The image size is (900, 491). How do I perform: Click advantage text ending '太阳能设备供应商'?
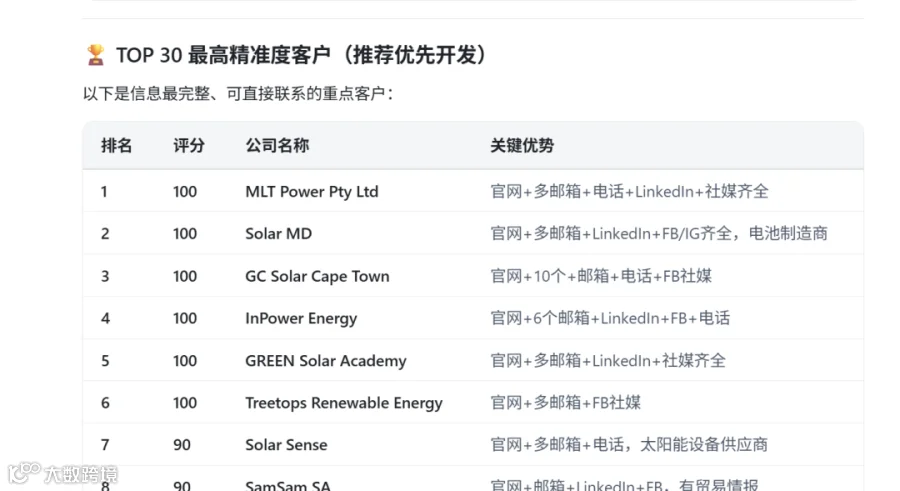629,445
